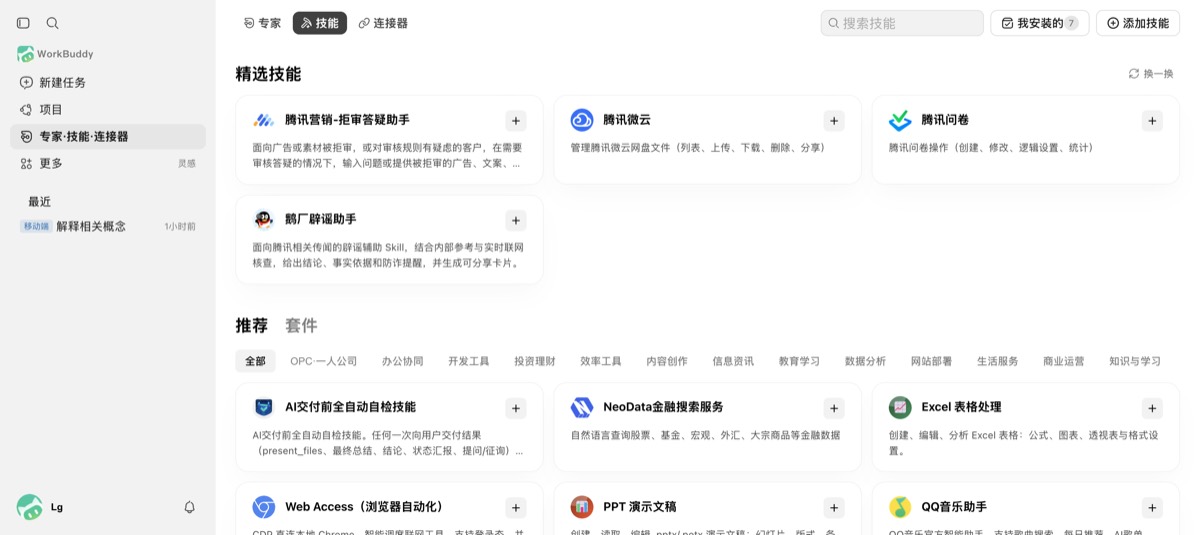Click the 腾讯问卷 checkmark logo icon
The height and width of the screenshot is (535, 1200).
click(x=900, y=120)
